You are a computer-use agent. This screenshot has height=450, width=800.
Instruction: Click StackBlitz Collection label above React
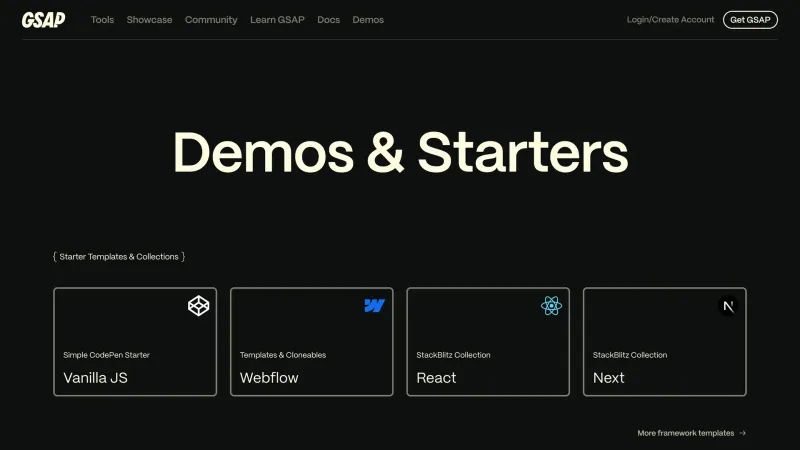coord(453,355)
